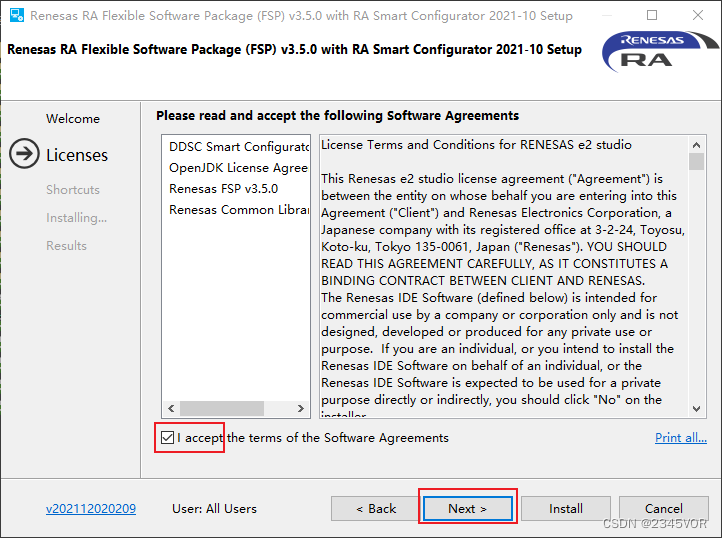Close the setup window
Image resolution: width=722 pixels, height=538 pixels.
(698, 16)
